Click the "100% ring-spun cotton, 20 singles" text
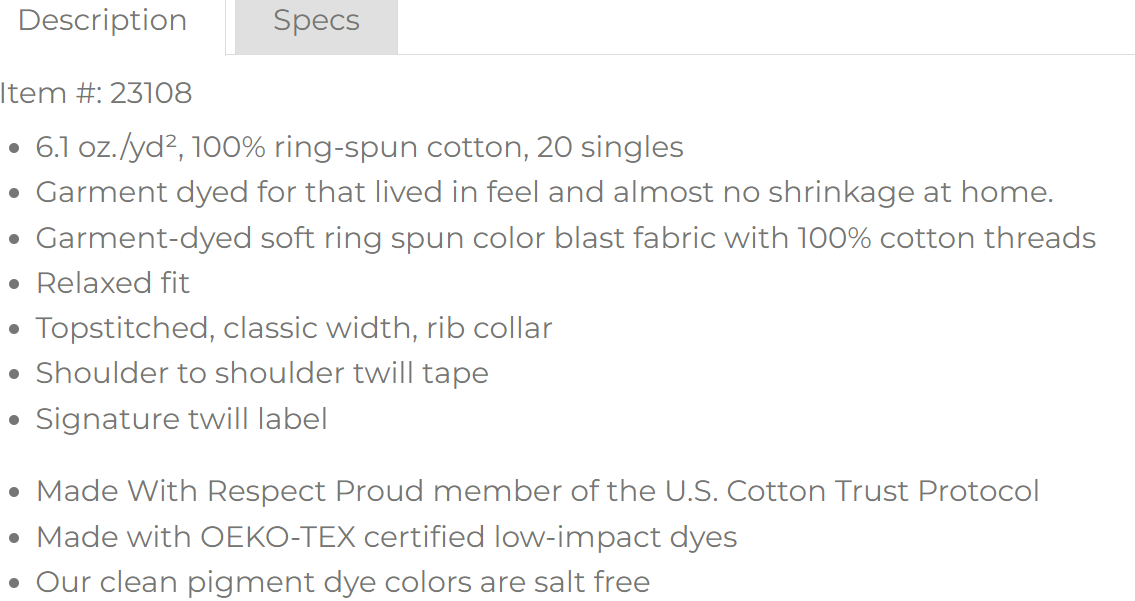1135x601 pixels. (437, 148)
